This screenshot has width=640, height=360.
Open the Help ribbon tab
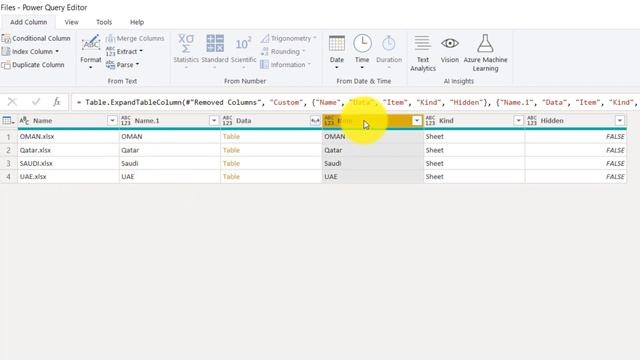pyautogui.click(x=137, y=22)
